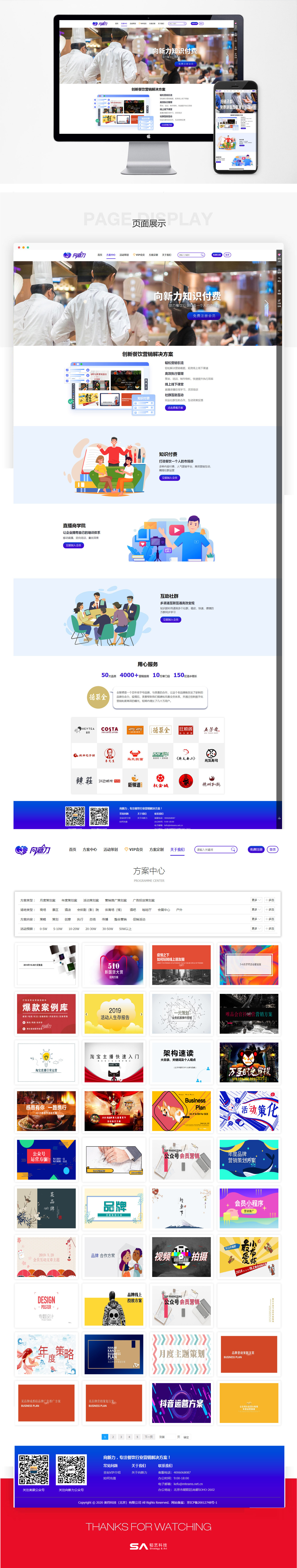Open 方案中心 in lower navigation bar
Viewport: 297px width, 1568px height.
90,850
